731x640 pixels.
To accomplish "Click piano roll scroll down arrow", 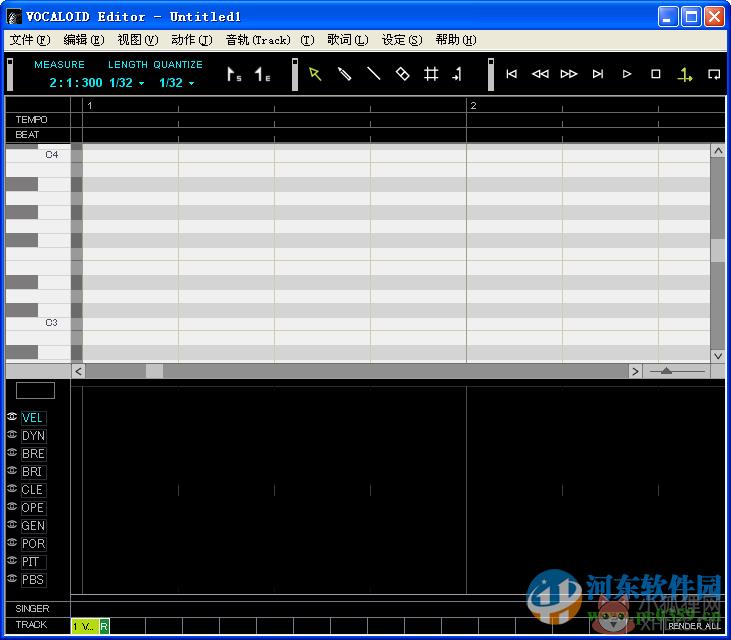I will click(718, 356).
